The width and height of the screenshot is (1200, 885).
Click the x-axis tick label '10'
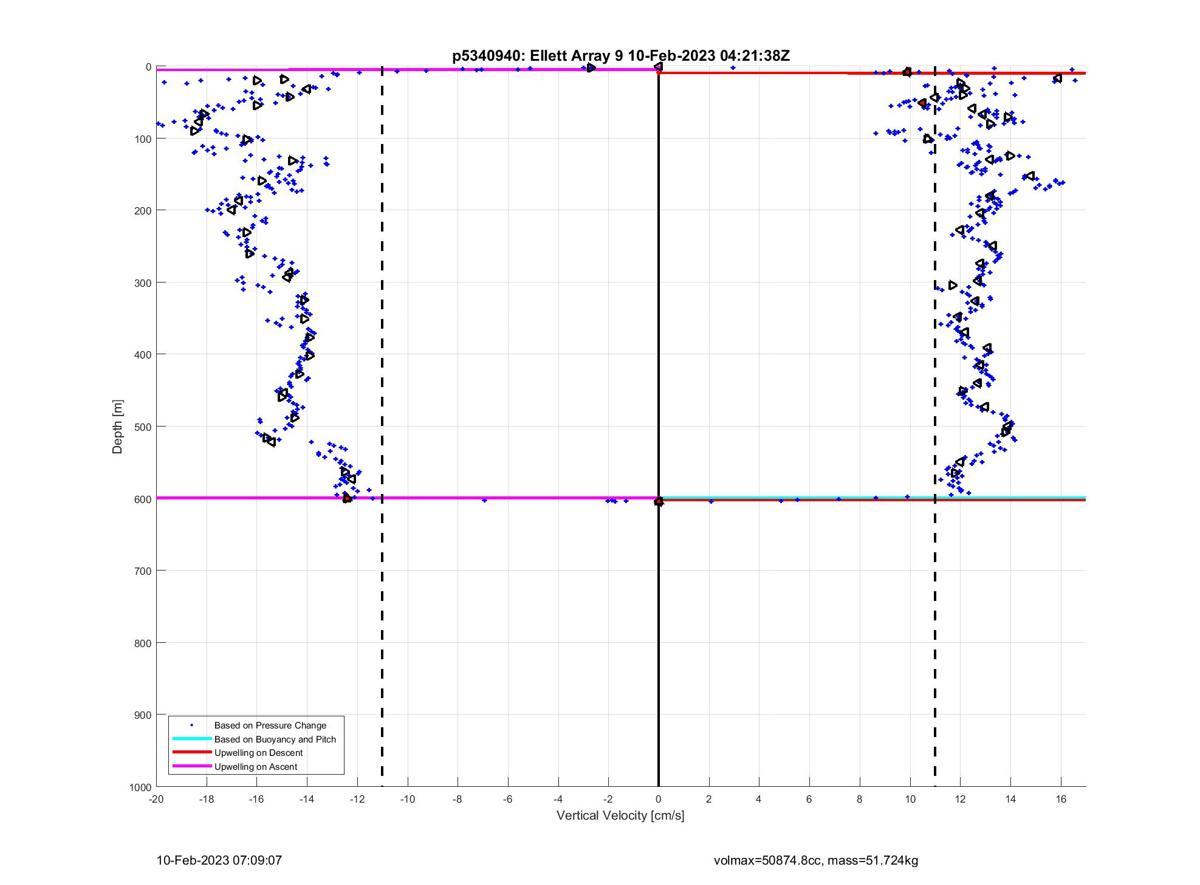(910, 799)
